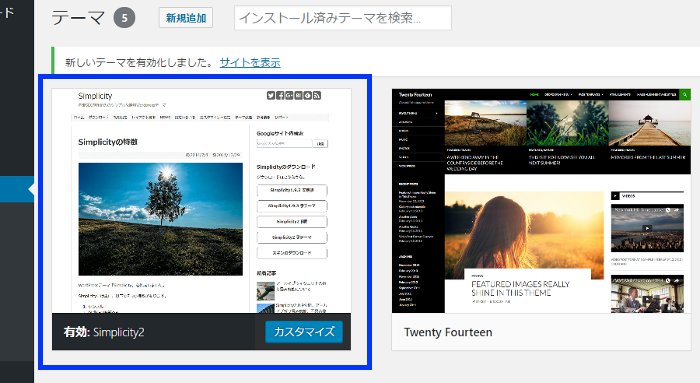700x383 pixels.
Task: Click the Twenty Fourteen theme name
Action: click(x=448, y=332)
